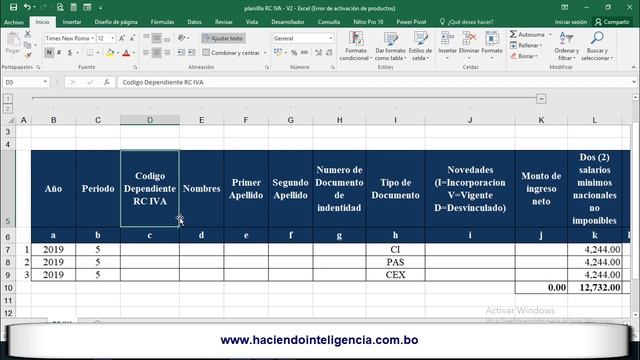Open the font size 12 dropdown
This screenshot has width=640, height=360.
pyautogui.click(x=113, y=38)
